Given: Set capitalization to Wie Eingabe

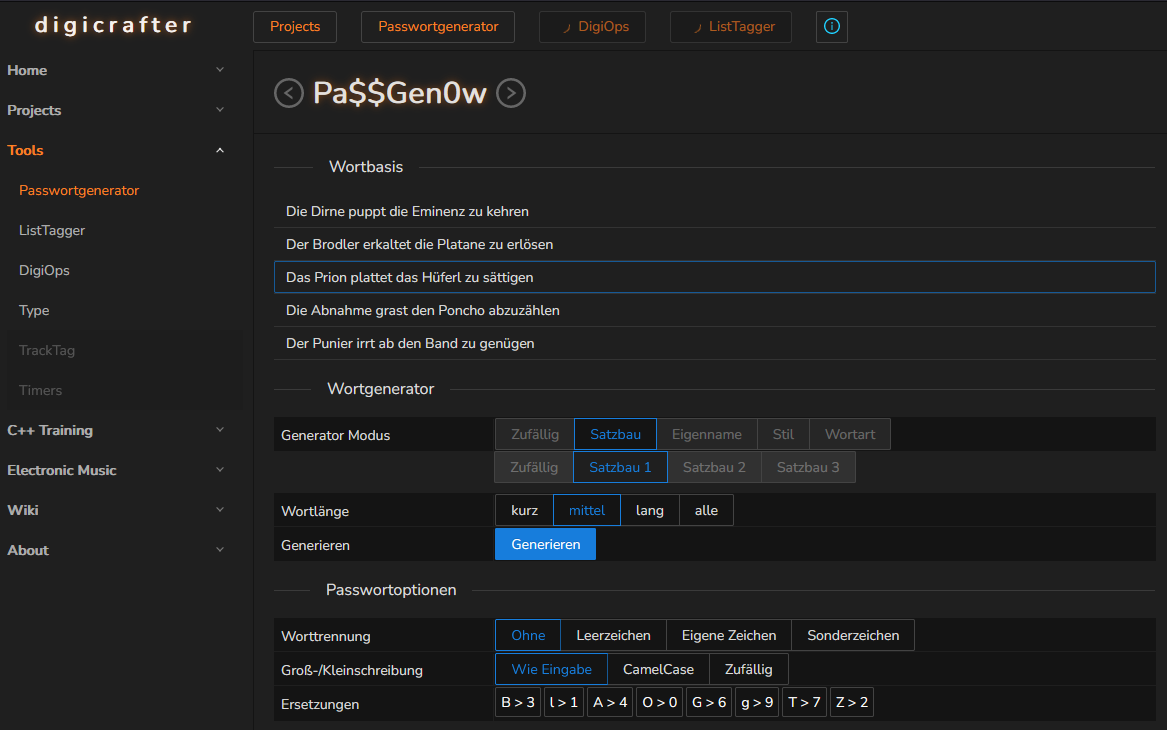Looking at the screenshot, I should point(551,669).
